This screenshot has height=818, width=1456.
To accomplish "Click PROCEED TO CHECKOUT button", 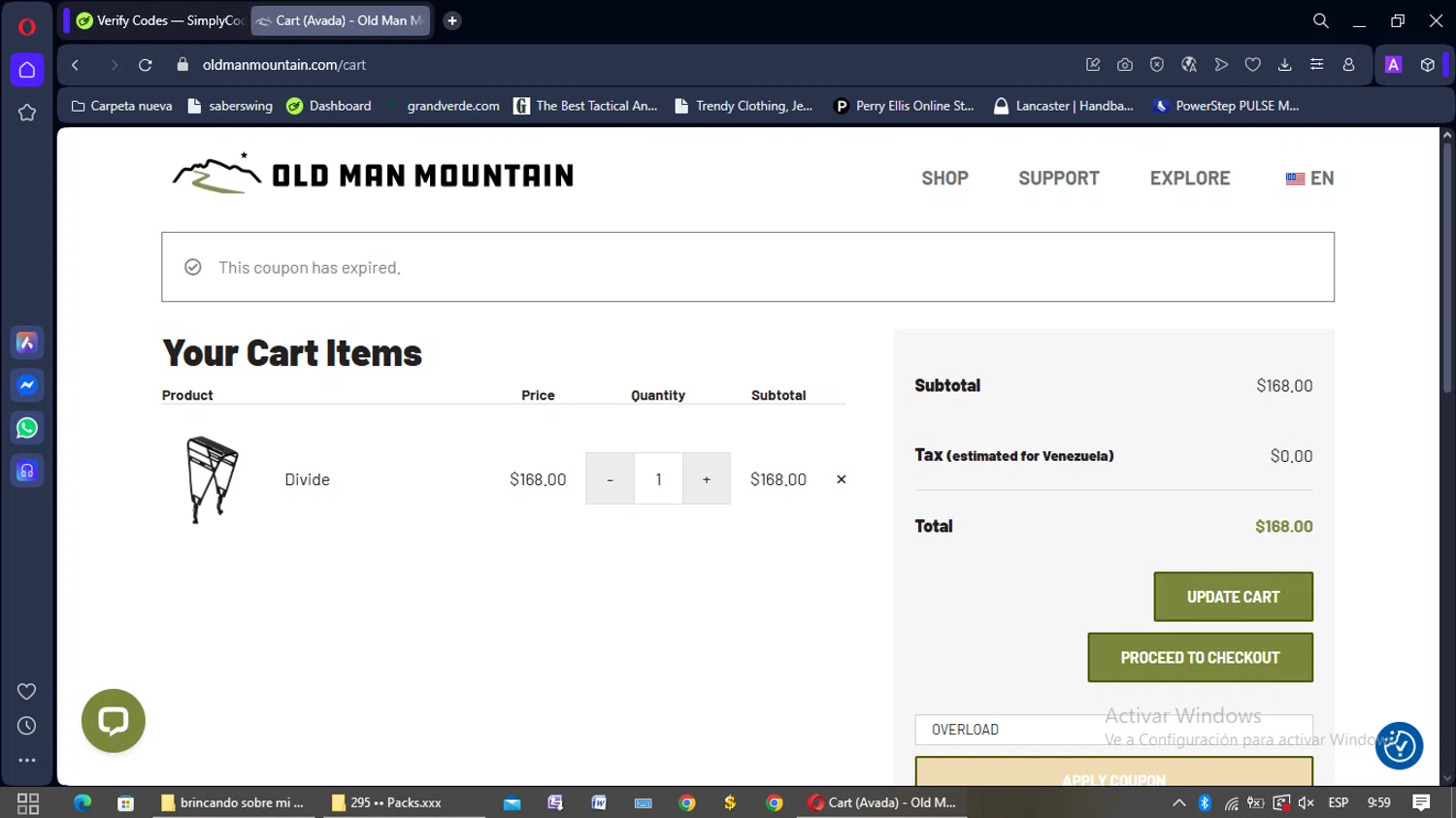I will [1201, 658].
